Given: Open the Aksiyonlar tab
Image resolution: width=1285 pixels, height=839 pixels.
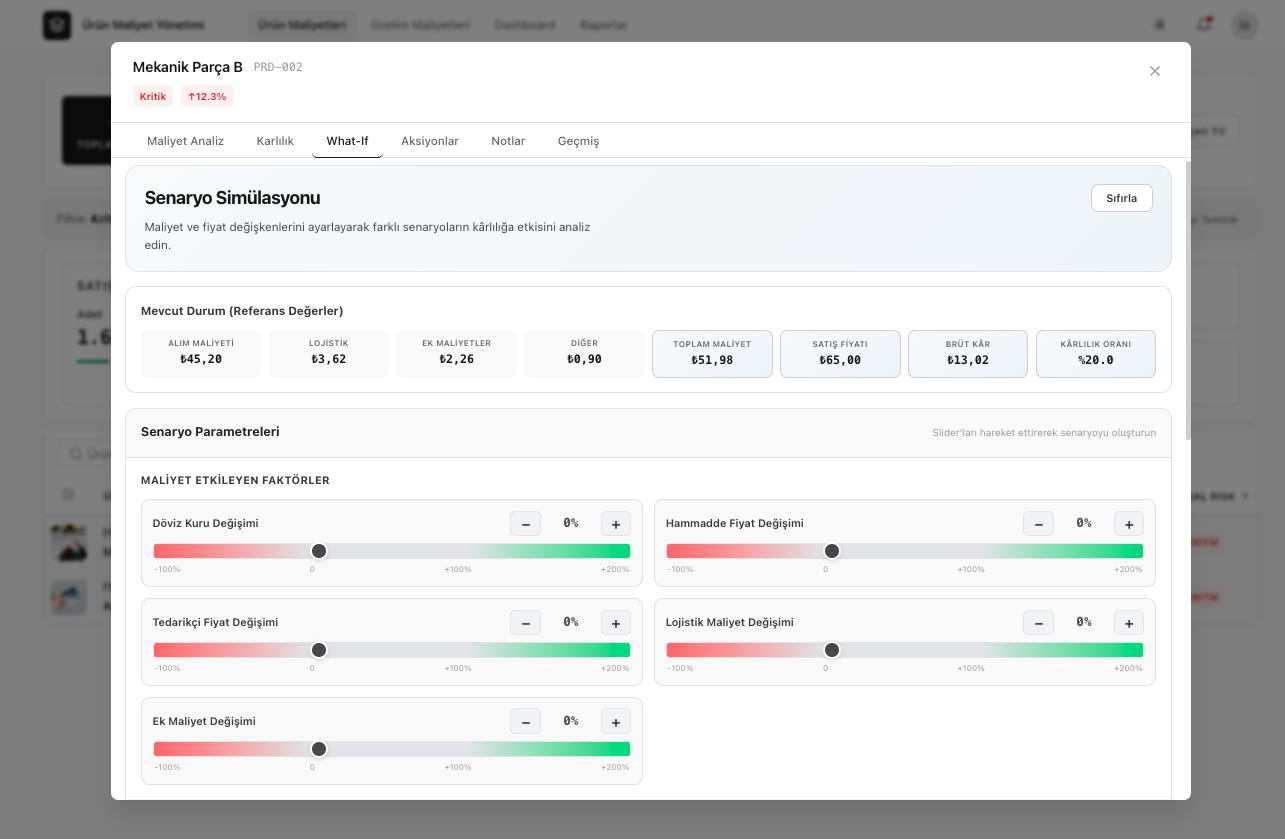Looking at the screenshot, I should (x=430, y=141).
